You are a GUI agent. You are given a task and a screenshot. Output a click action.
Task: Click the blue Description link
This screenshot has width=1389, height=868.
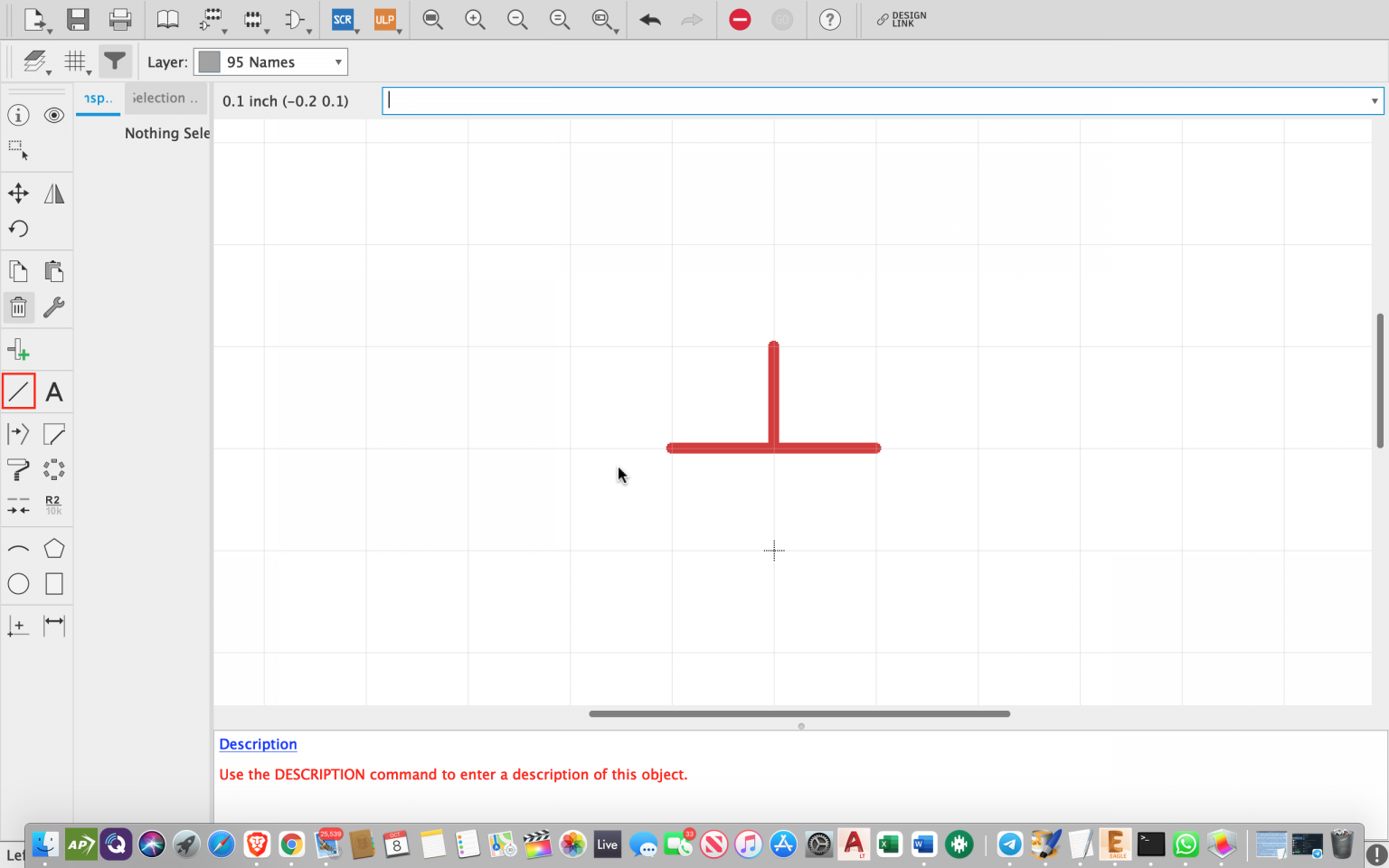click(x=258, y=744)
